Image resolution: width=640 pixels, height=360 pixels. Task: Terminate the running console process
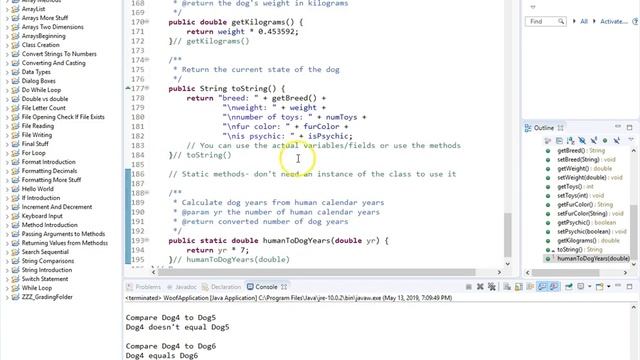point(469,287)
